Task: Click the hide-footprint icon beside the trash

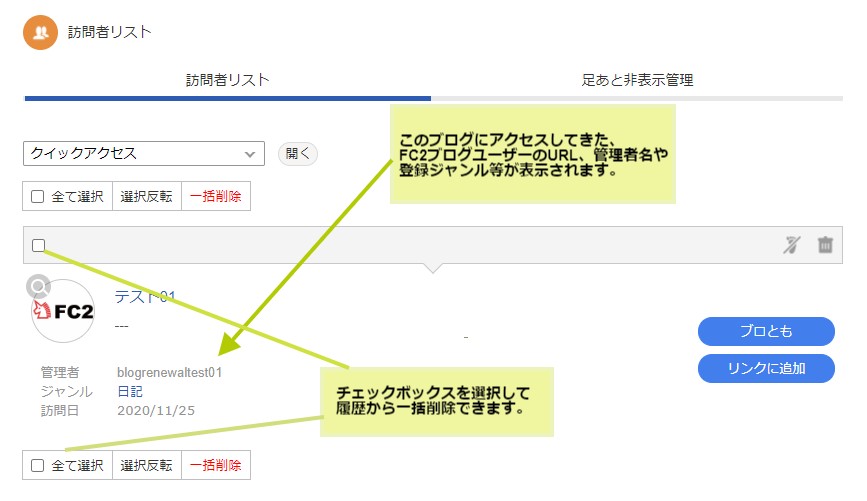Action: point(793,245)
